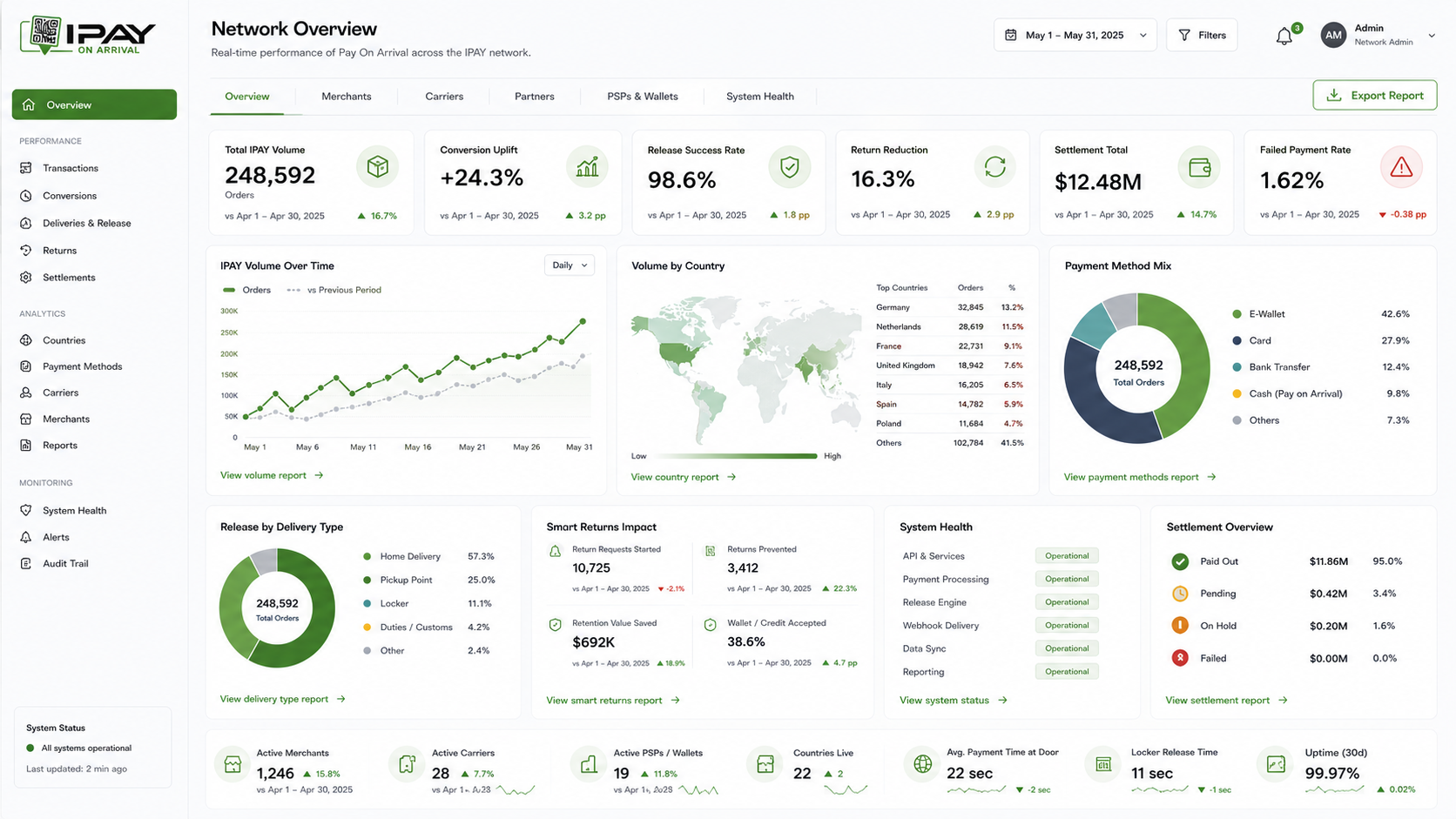Viewport: 1456px width, 819px height.
Task: Click the Cash (Pay on Arrival) yellow legend dot
Action: point(1237,394)
